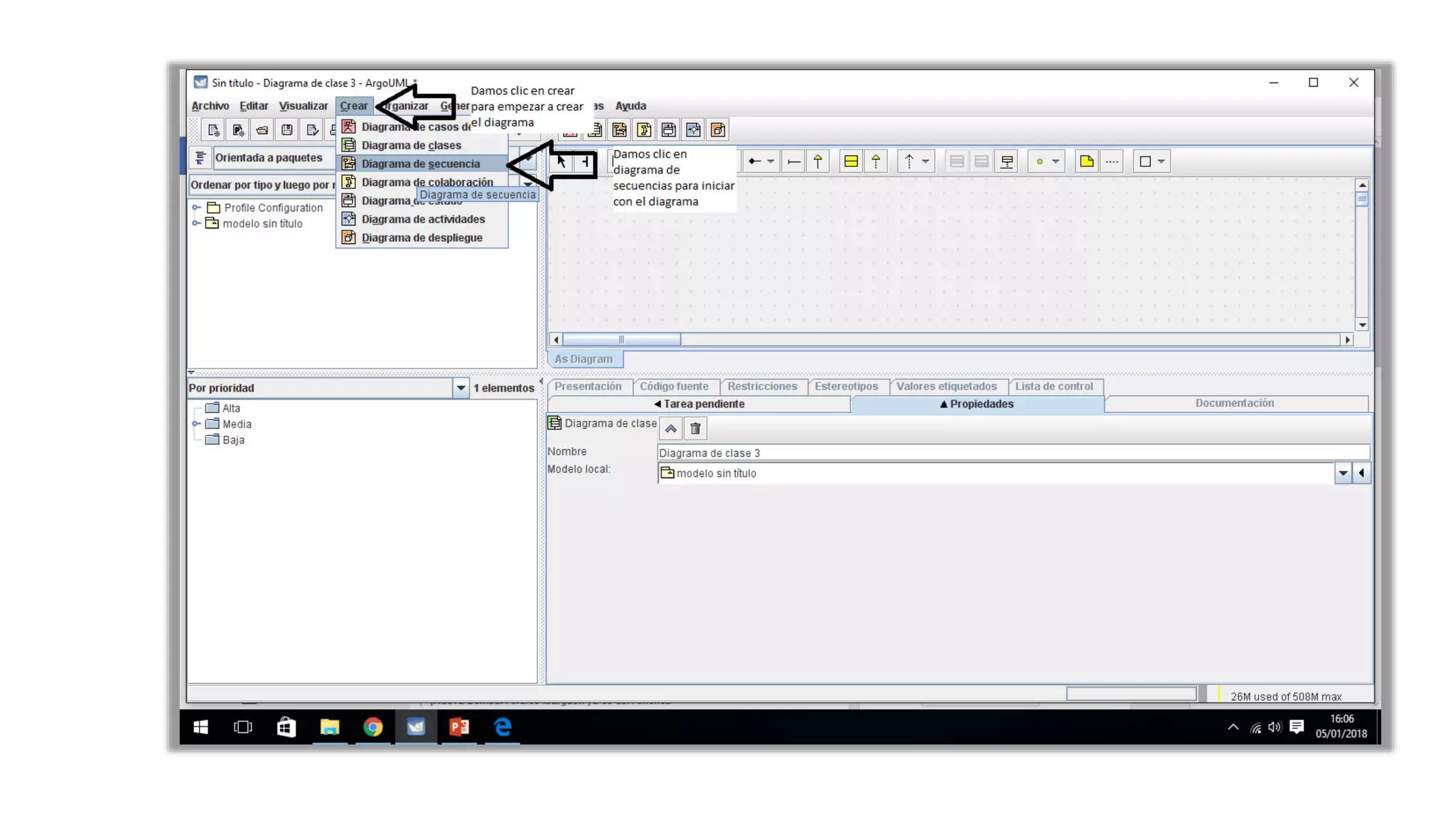
Task: Click new deployment diagram toolbar icon
Action: tap(717, 130)
